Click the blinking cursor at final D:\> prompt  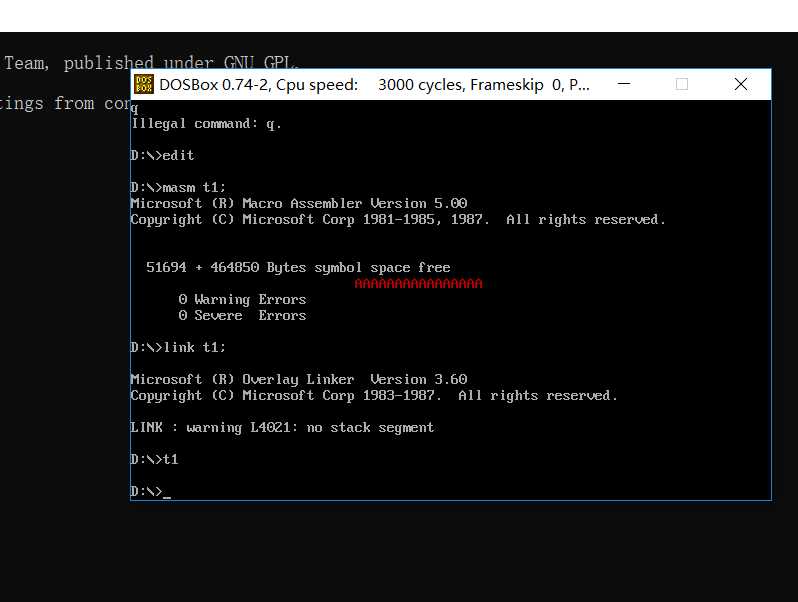point(167,497)
